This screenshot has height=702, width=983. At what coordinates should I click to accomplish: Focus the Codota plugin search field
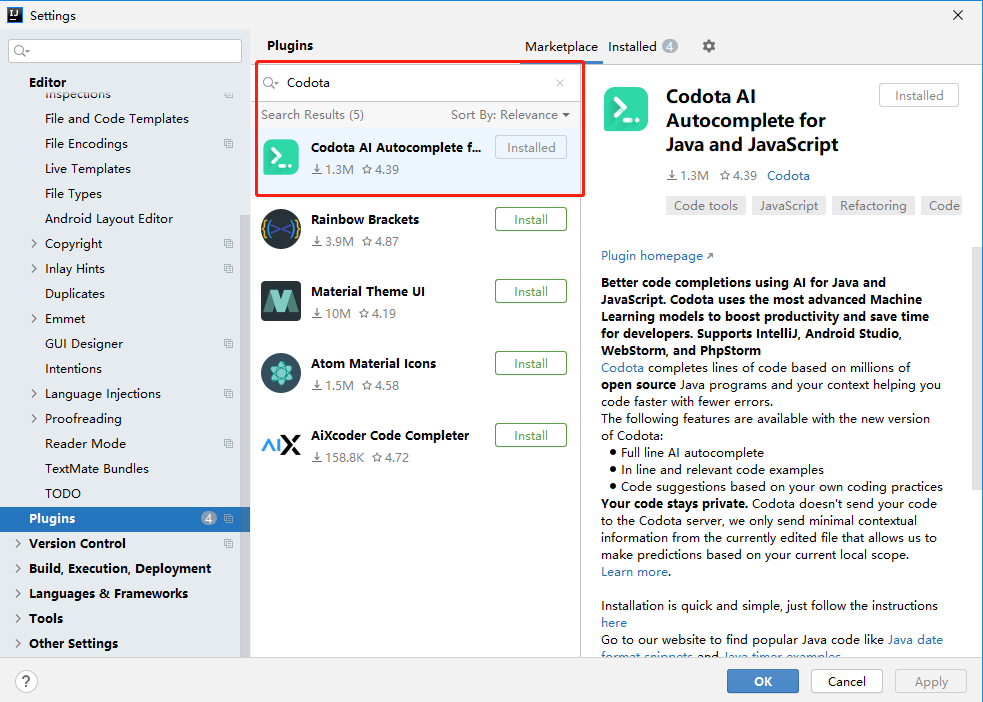coord(417,83)
